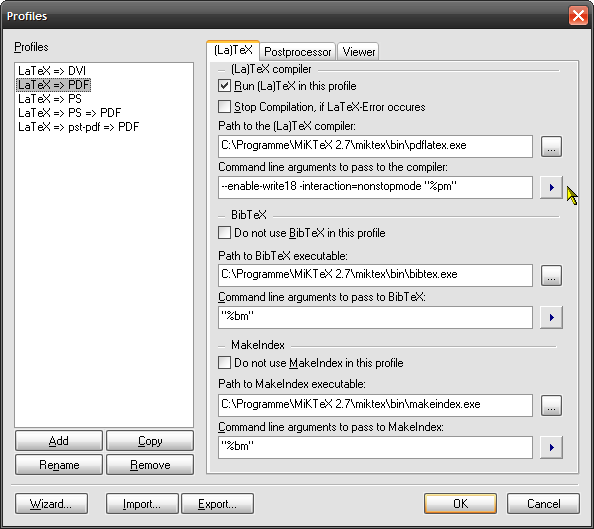Select the LaTeX => PDF profile
Viewport: 594px width, 529px height.
(53, 85)
